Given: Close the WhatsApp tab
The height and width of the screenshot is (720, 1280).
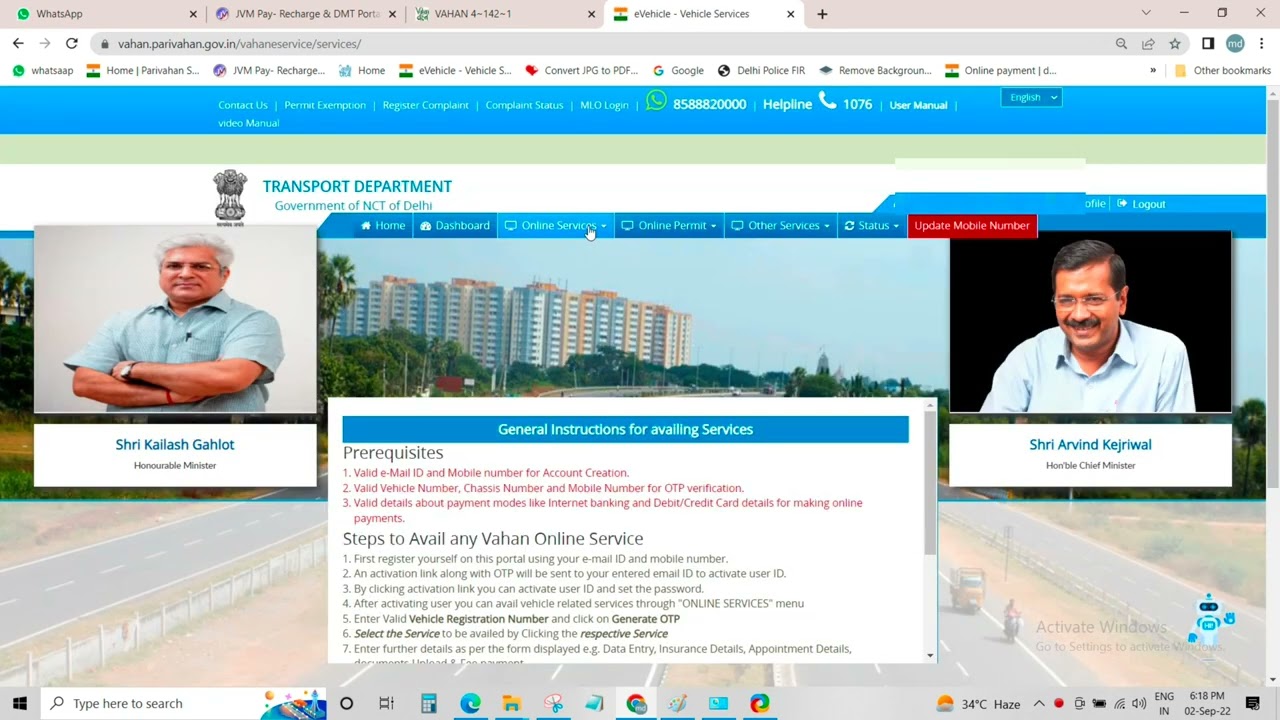Looking at the screenshot, I should coord(193,14).
